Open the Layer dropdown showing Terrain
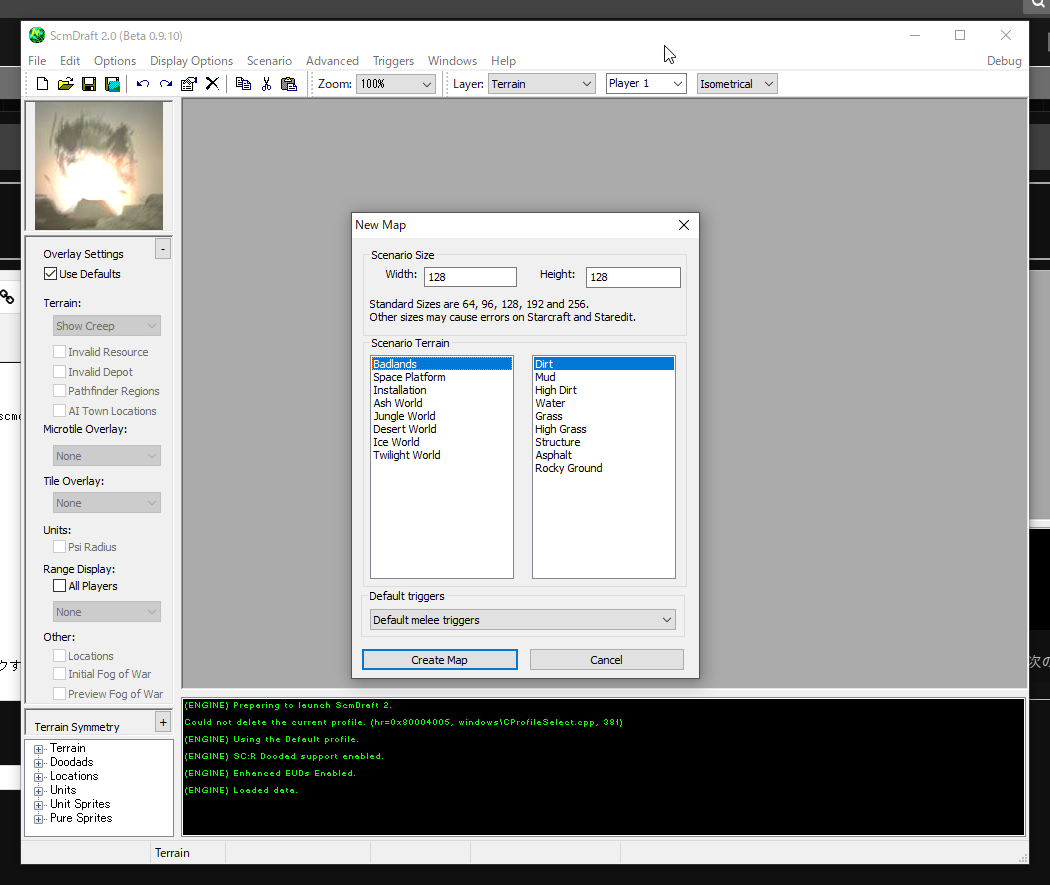This screenshot has height=885, width=1050. coord(542,84)
